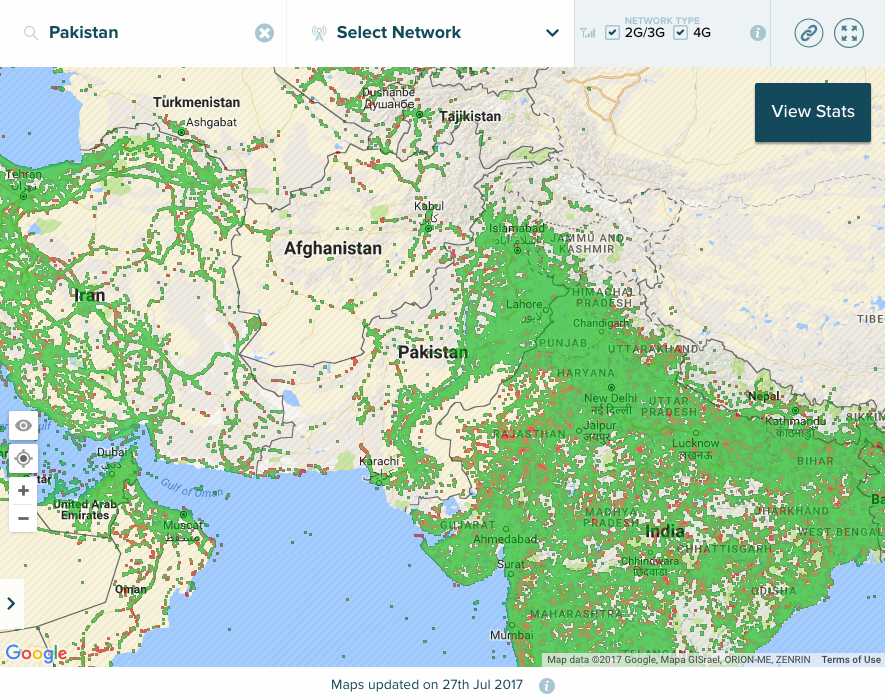This screenshot has width=885, height=700.
Task: Copy map link with chain icon
Action: pyautogui.click(x=808, y=33)
